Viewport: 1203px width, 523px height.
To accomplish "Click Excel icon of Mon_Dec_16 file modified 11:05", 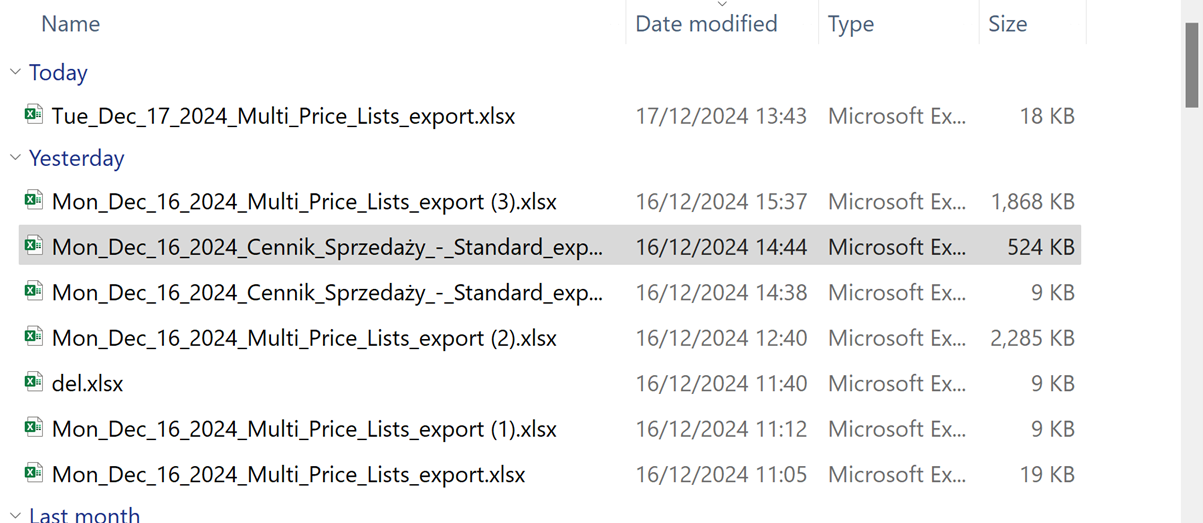I will pos(34,473).
